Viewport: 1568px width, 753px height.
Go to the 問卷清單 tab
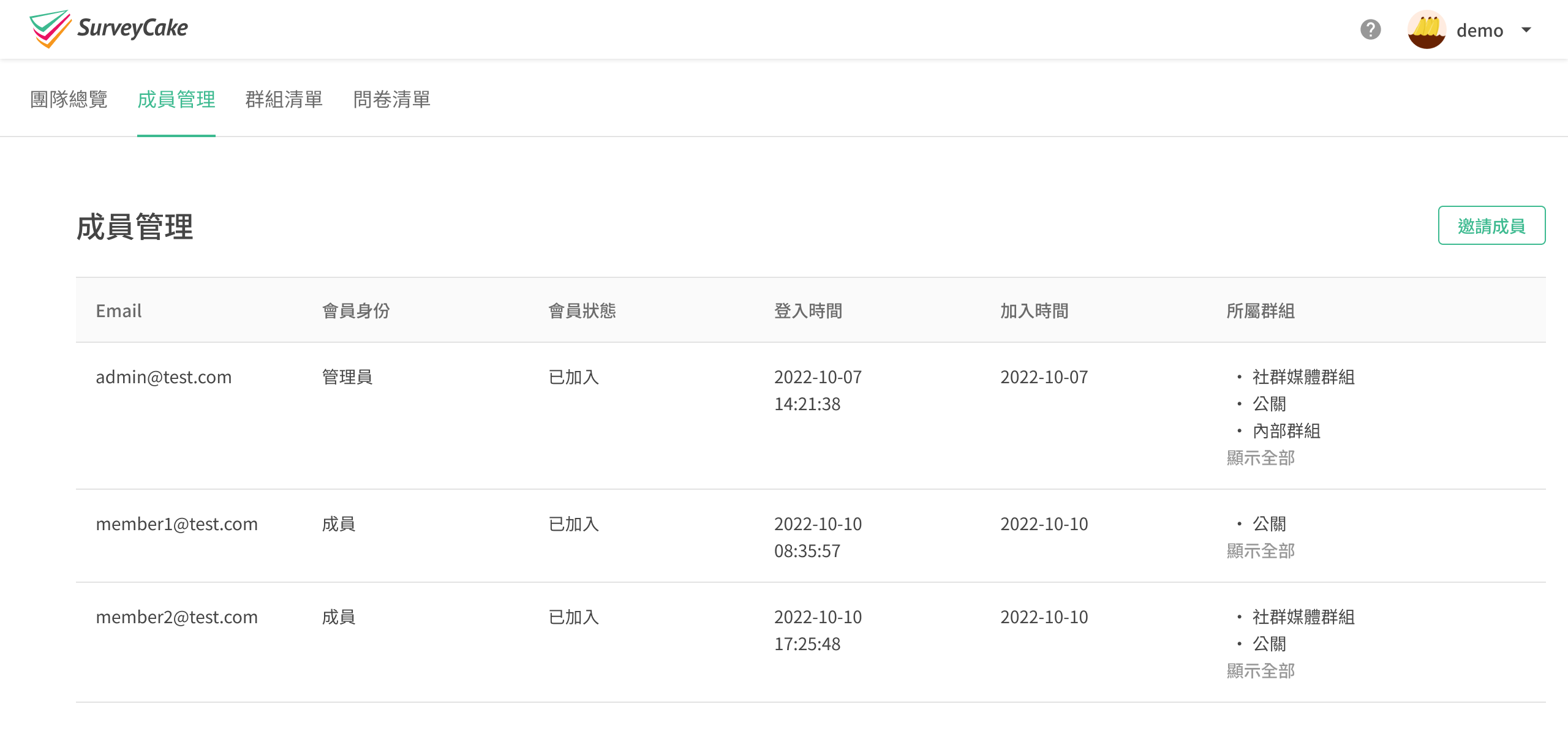tap(392, 99)
